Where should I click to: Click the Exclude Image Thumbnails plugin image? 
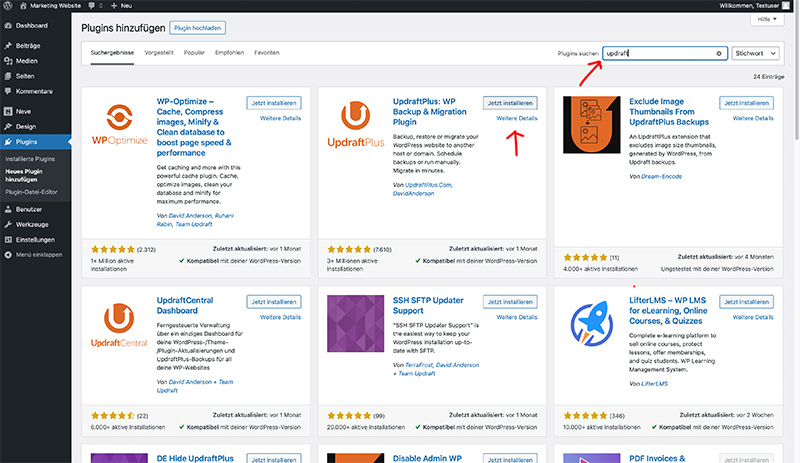pyautogui.click(x=592, y=125)
